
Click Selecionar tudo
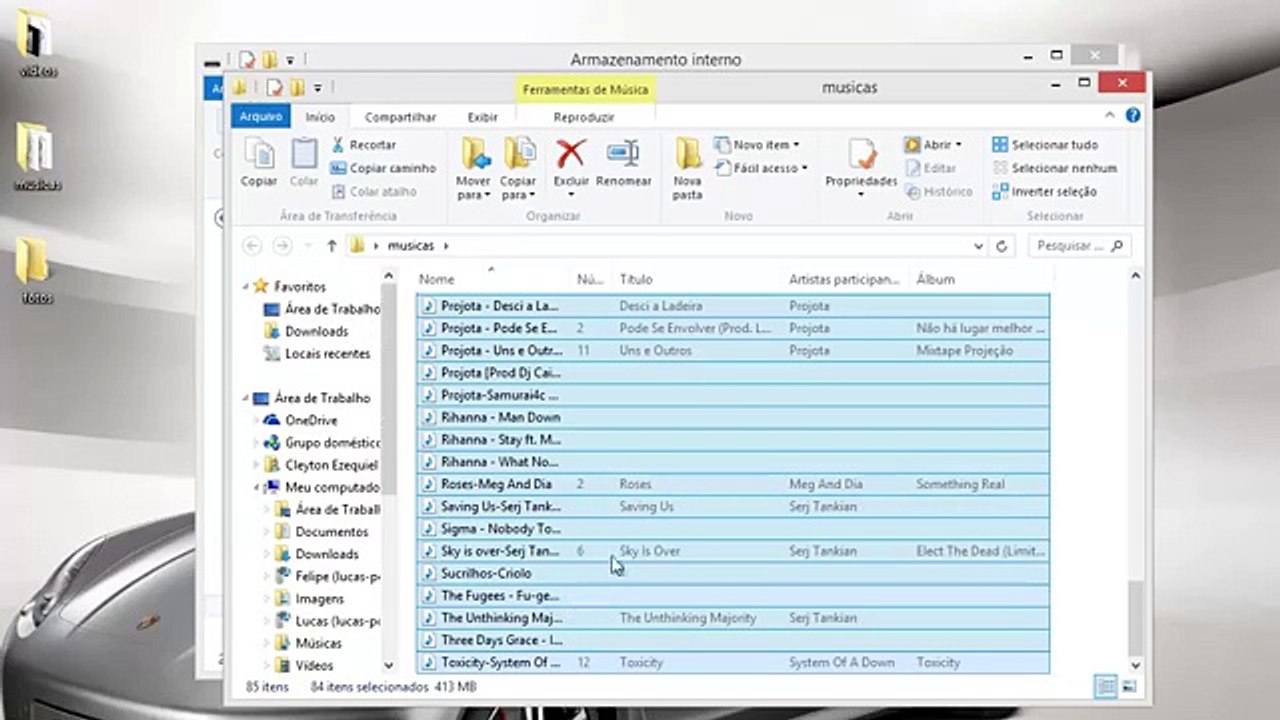click(1045, 145)
